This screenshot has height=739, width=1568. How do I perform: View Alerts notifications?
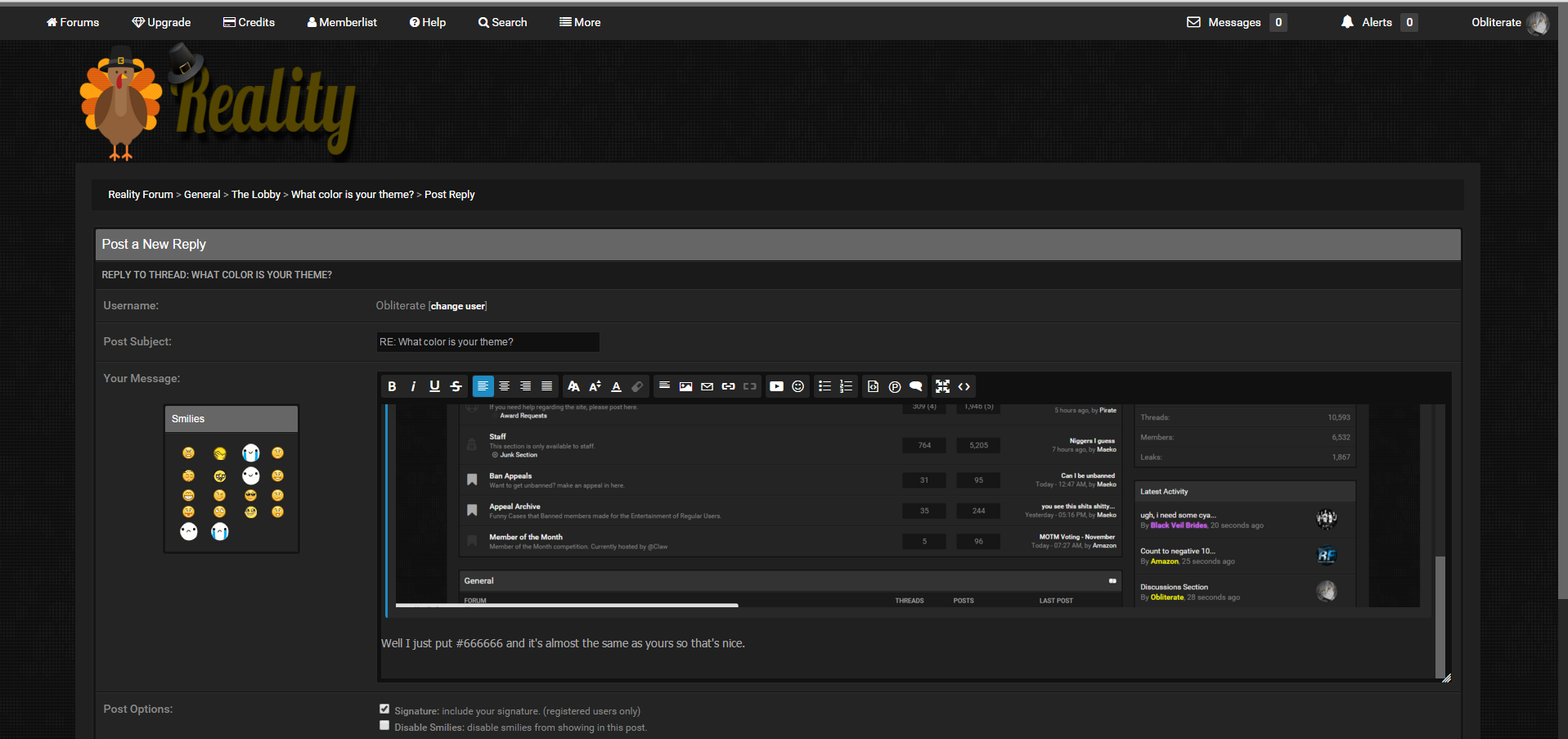pyautogui.click(x=1379, y=22)
